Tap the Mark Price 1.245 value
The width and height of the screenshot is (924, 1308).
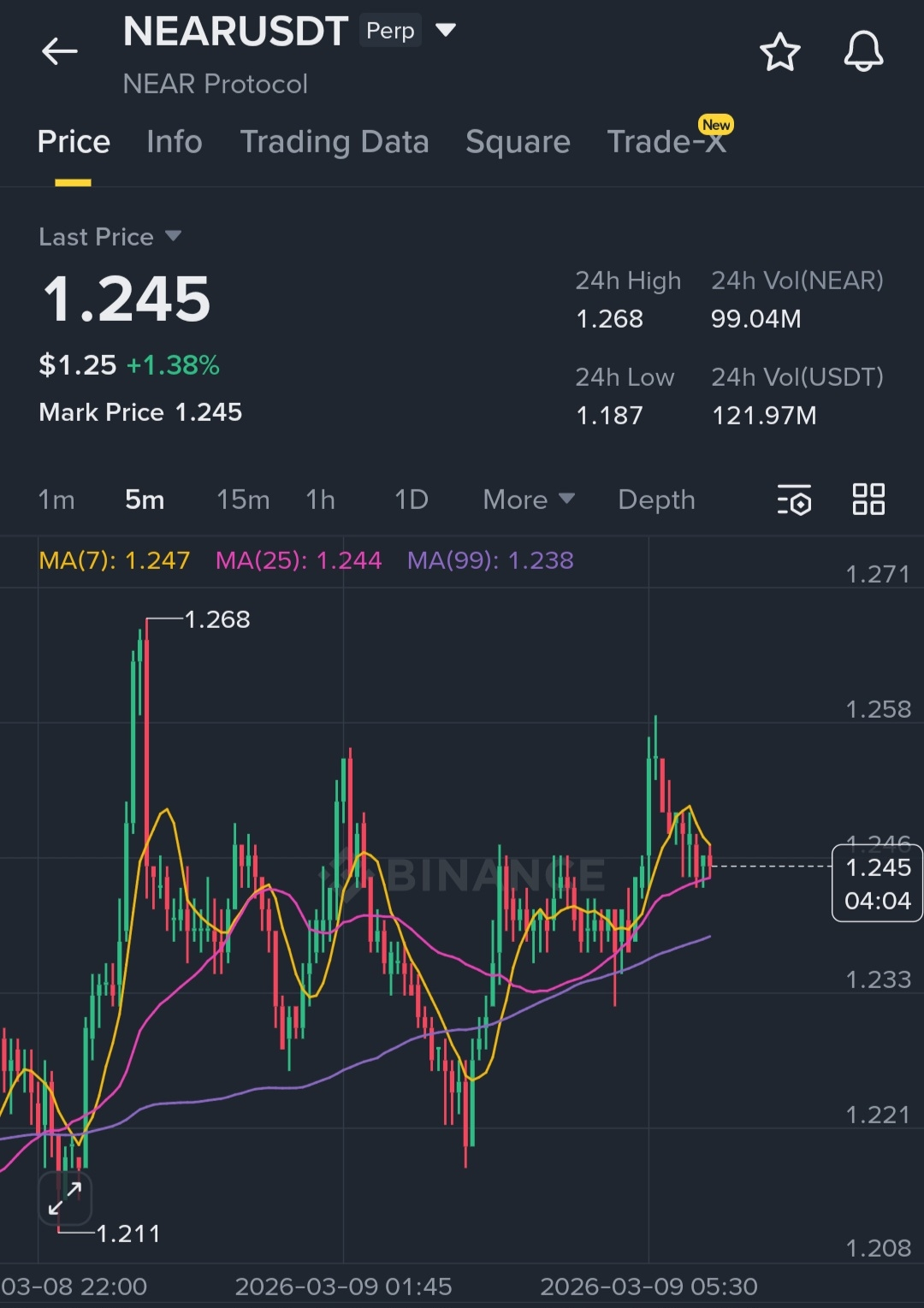point(208,412)
